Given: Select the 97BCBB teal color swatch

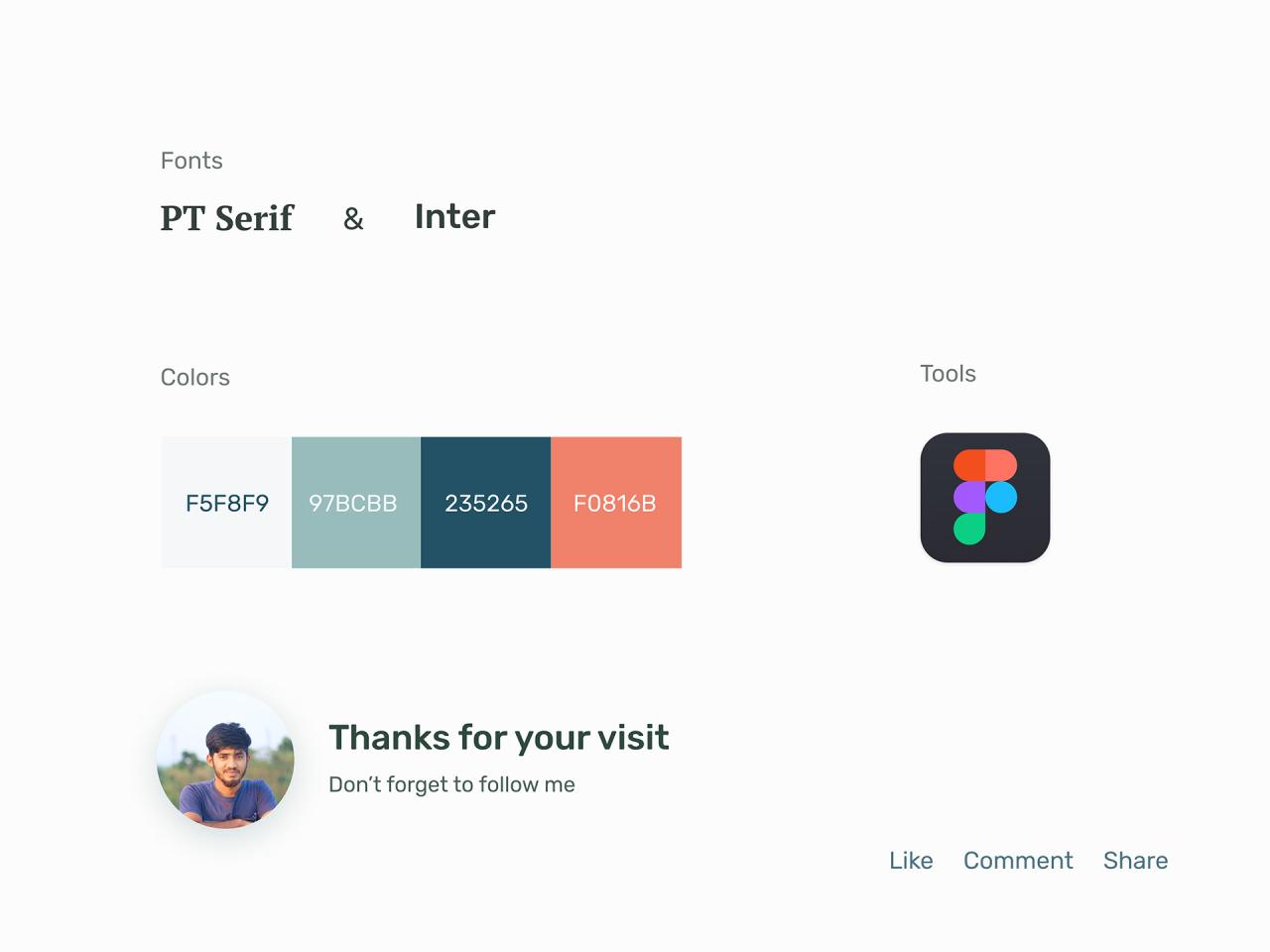Looking at the screenshot, I should click(x=356, y=503).
